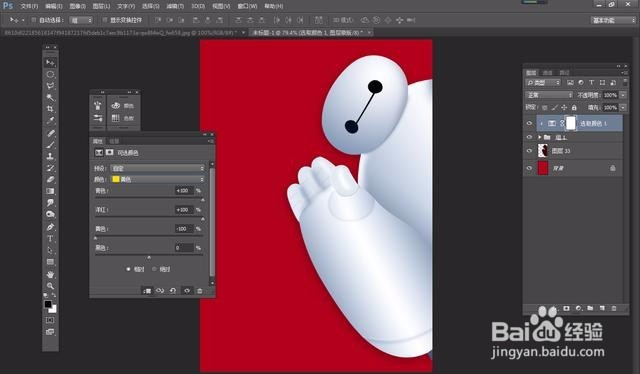This screenshot has height=374, width=640.
Task: Open the 文件(F) menu
Action: coord(29,6)
